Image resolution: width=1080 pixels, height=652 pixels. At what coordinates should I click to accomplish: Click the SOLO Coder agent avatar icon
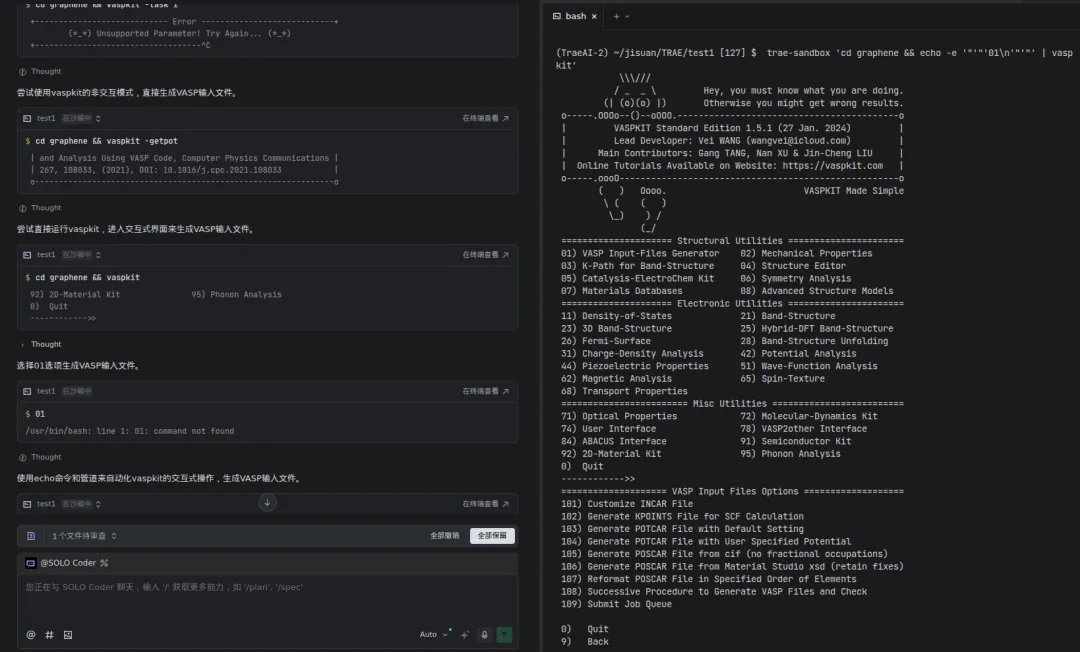pyautogui.click(x=30, y=562)
